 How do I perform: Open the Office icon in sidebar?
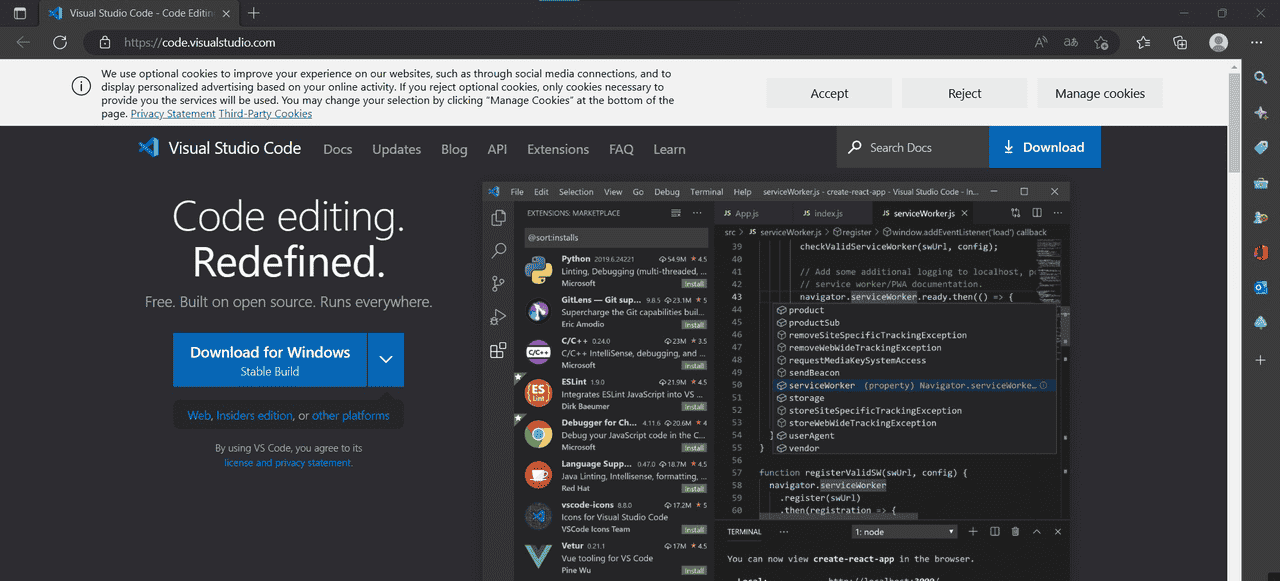tap(1261, 252)
